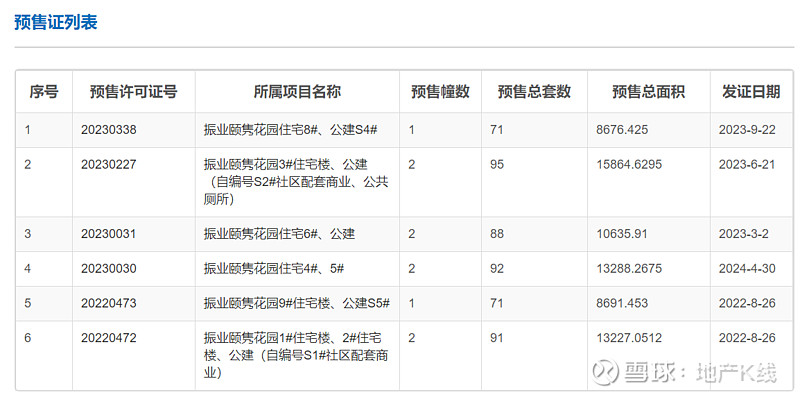Viewport: 800px width, 397px height.
Task: Select permit number 20230031
Action: (x=109, y=234)
